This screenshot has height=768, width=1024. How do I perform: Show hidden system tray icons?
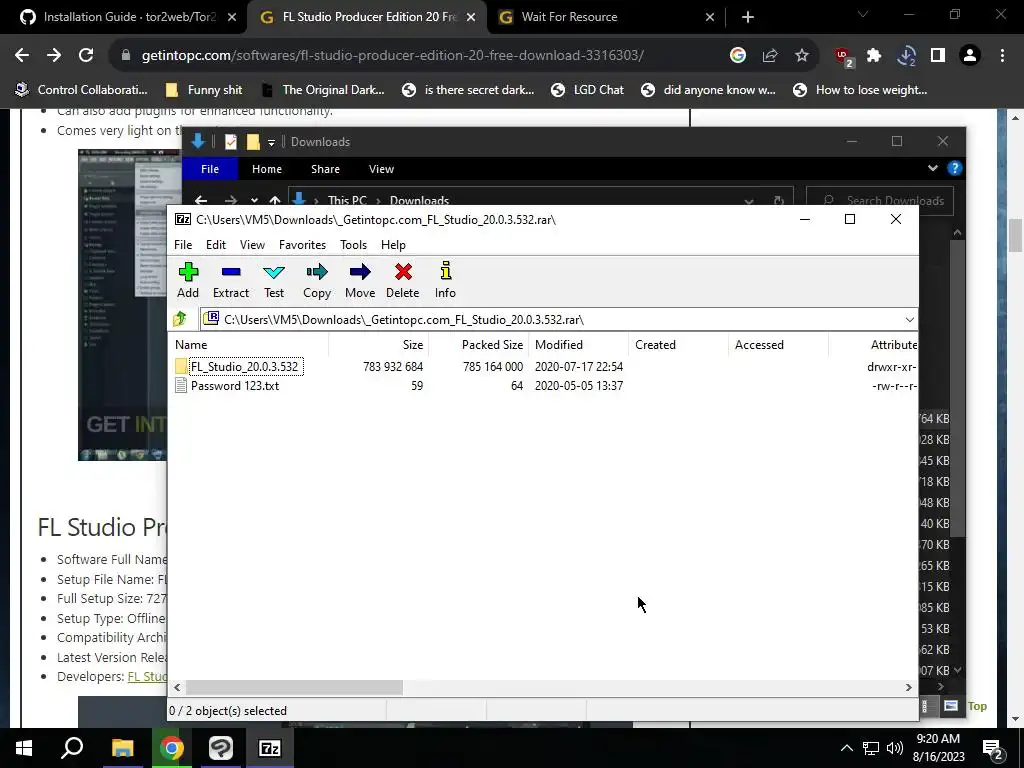(846, 748)
